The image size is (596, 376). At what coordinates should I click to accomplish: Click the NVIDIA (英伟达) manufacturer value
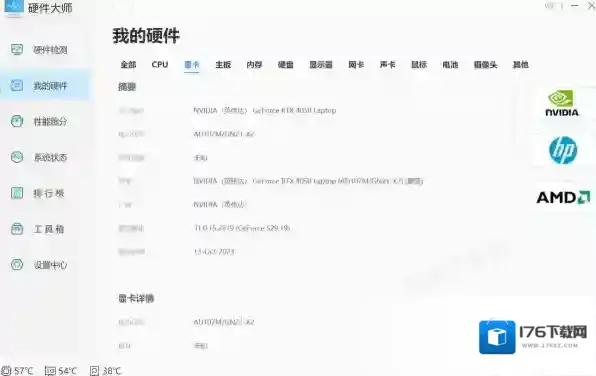pyautogui.click(x=220, y=205)
